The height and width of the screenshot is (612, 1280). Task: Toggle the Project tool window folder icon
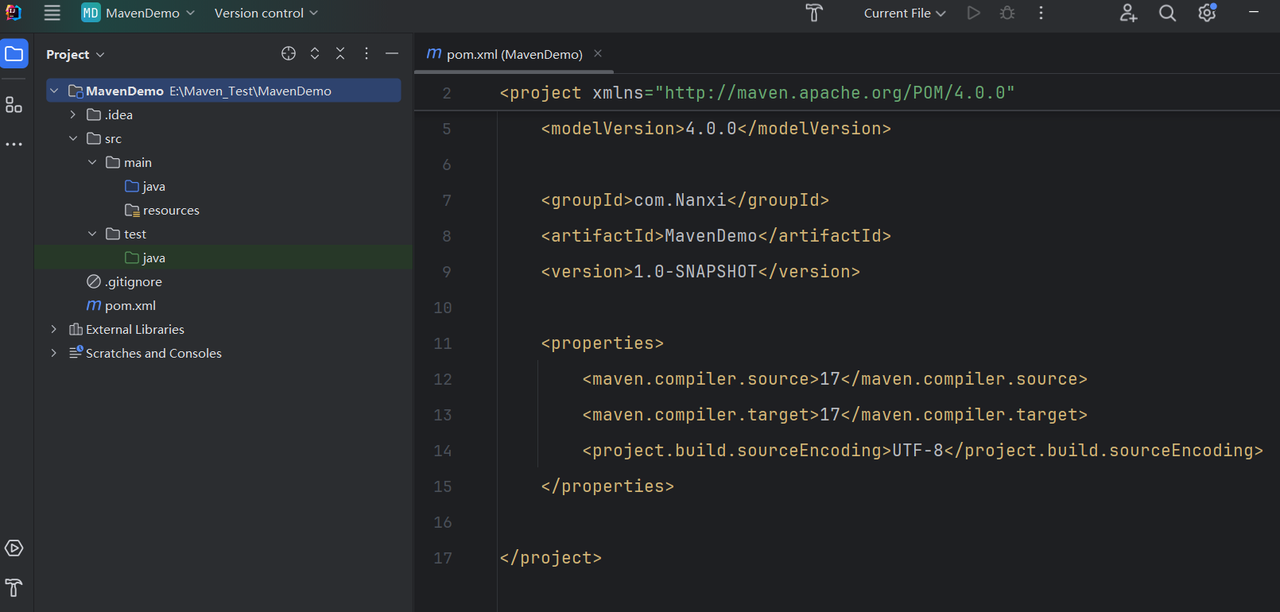14,54
